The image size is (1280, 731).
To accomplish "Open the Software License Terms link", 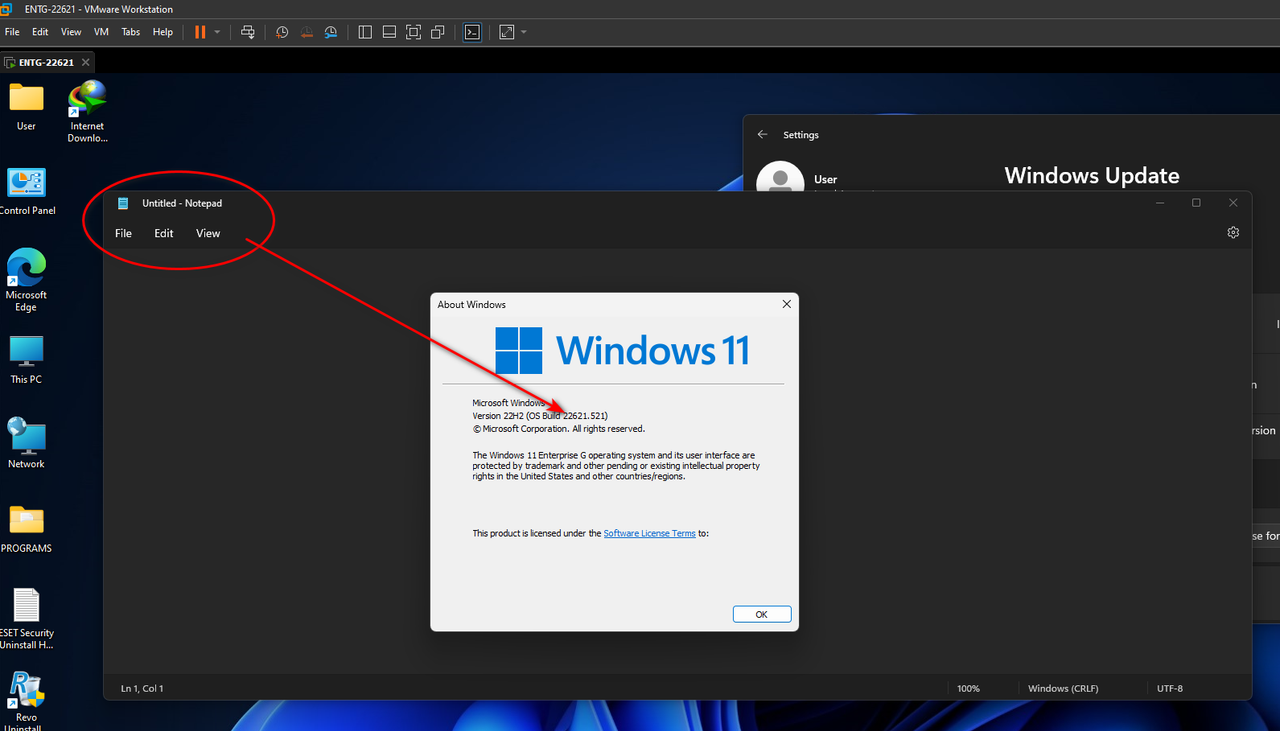I will (649, 533).
